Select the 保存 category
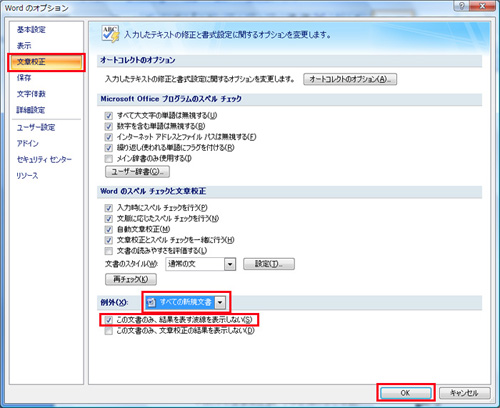Image resolution: width=500 pixels, height=408 pixels. [24, 78]
